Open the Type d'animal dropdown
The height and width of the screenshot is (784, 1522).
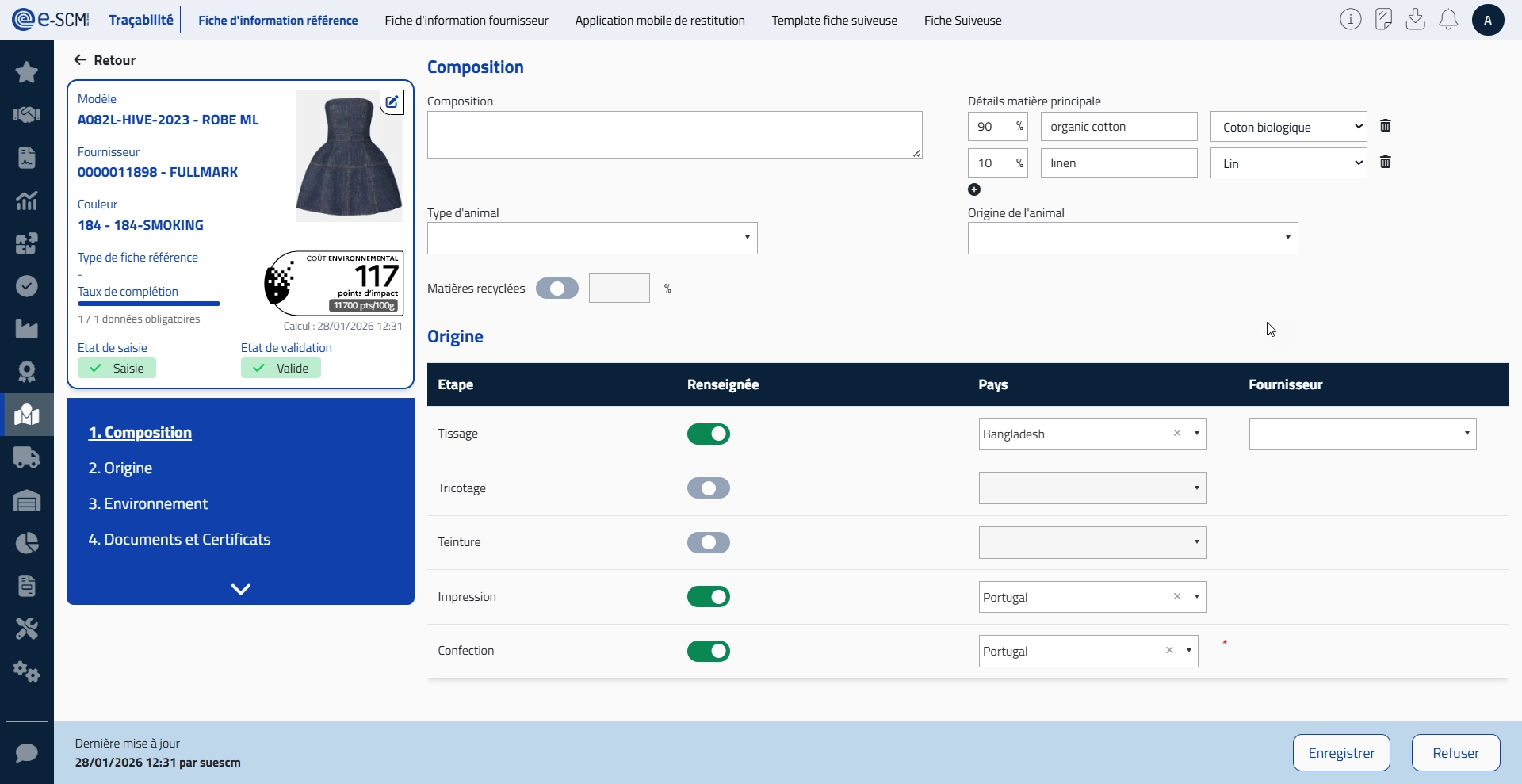592,238
